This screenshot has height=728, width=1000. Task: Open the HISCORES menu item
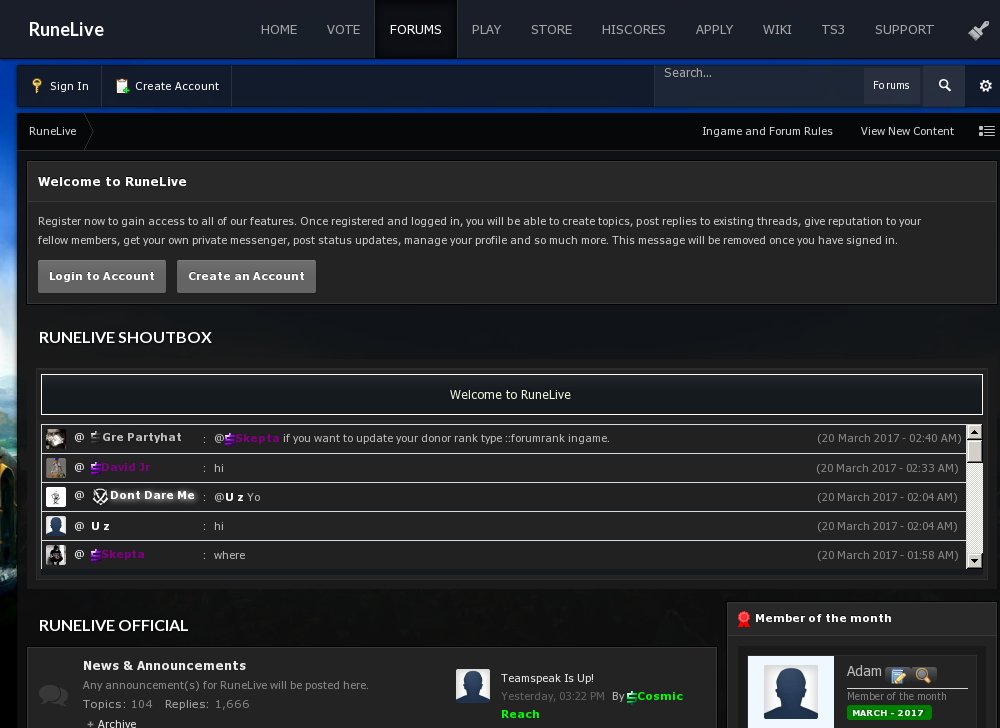(x=633, y=29)
